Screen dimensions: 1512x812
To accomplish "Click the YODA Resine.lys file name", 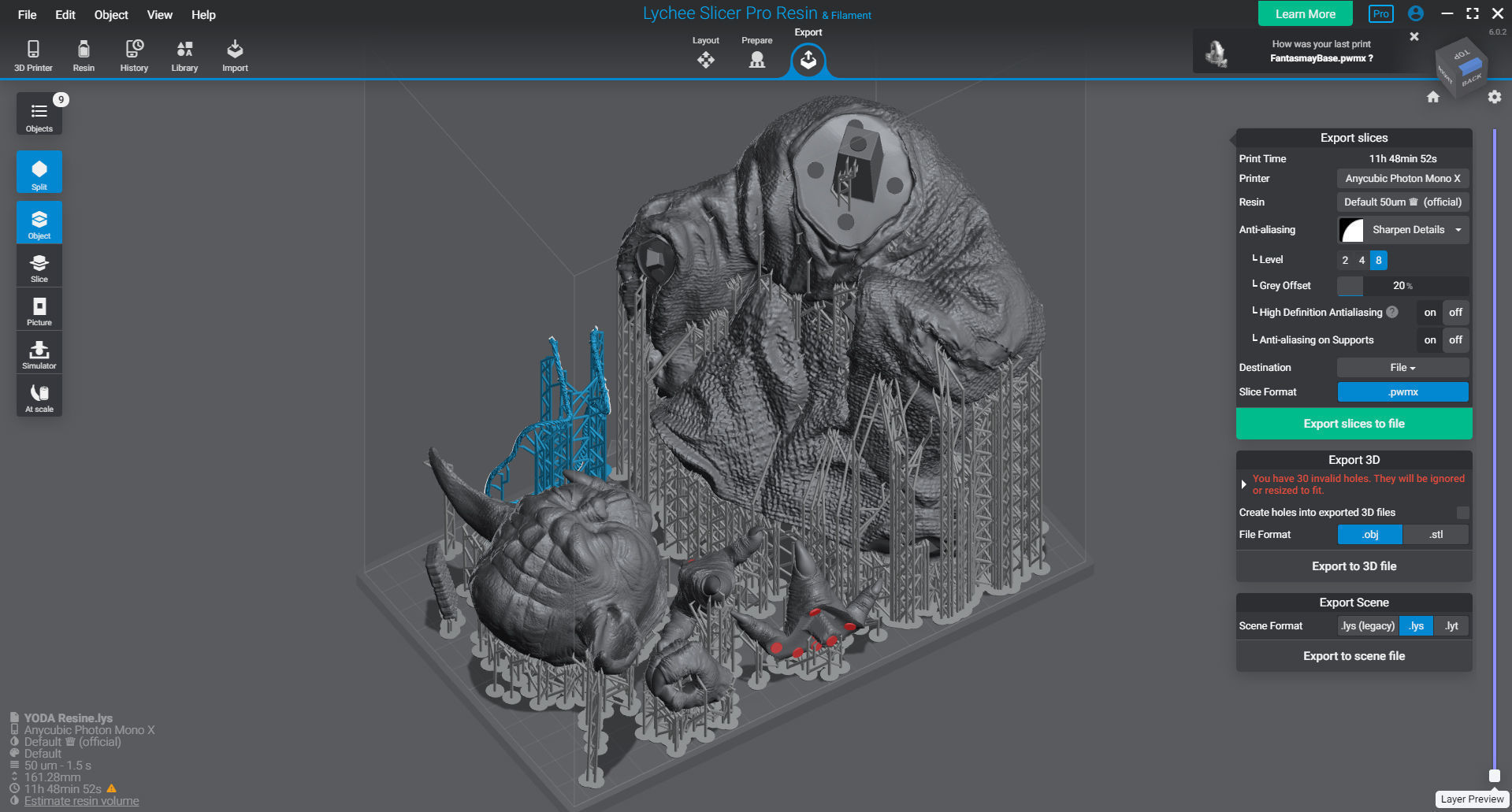I will pyautogui.click(x=69, y=718).
